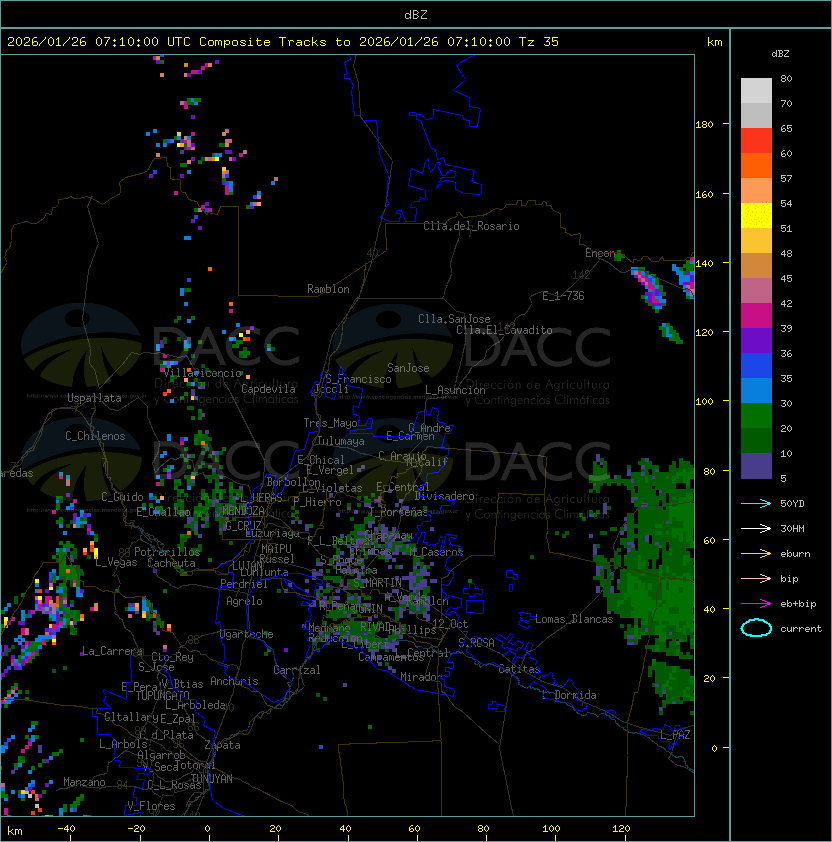Click the '-40' tick on bottom axis
The image size is (832, 842).
click(x=66, y=829)
